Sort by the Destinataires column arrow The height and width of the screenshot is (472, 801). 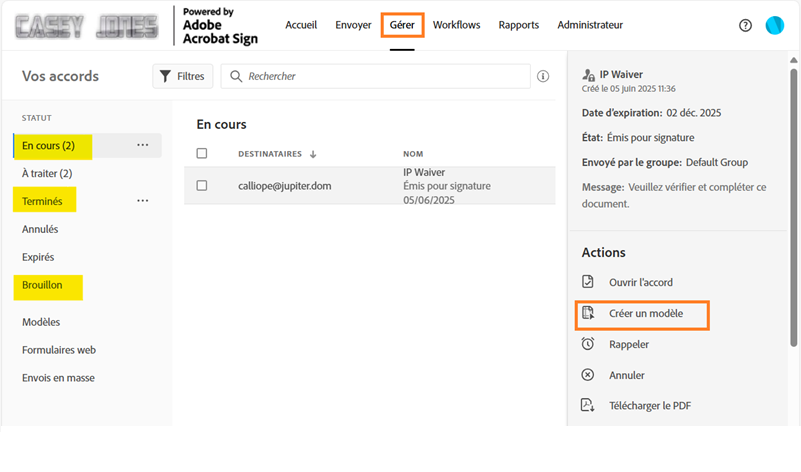[313, 154]
